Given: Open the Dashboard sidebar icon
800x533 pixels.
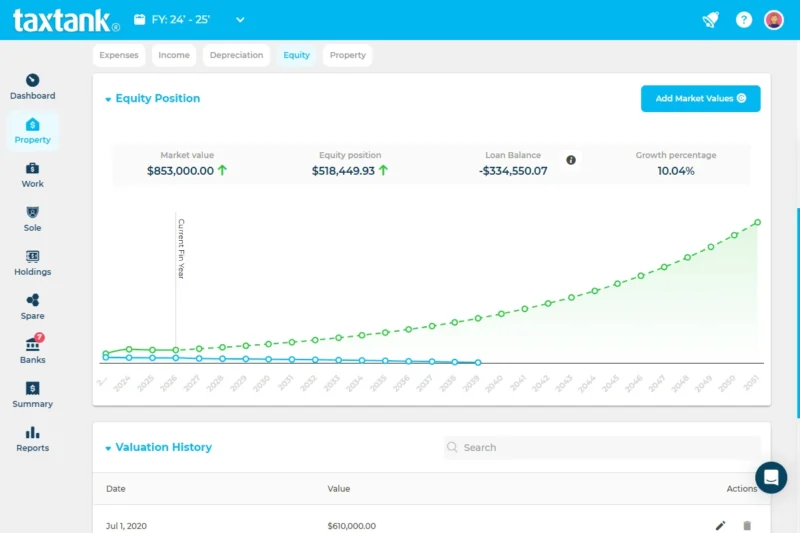Looking at the screenshot, I should 32,80.
